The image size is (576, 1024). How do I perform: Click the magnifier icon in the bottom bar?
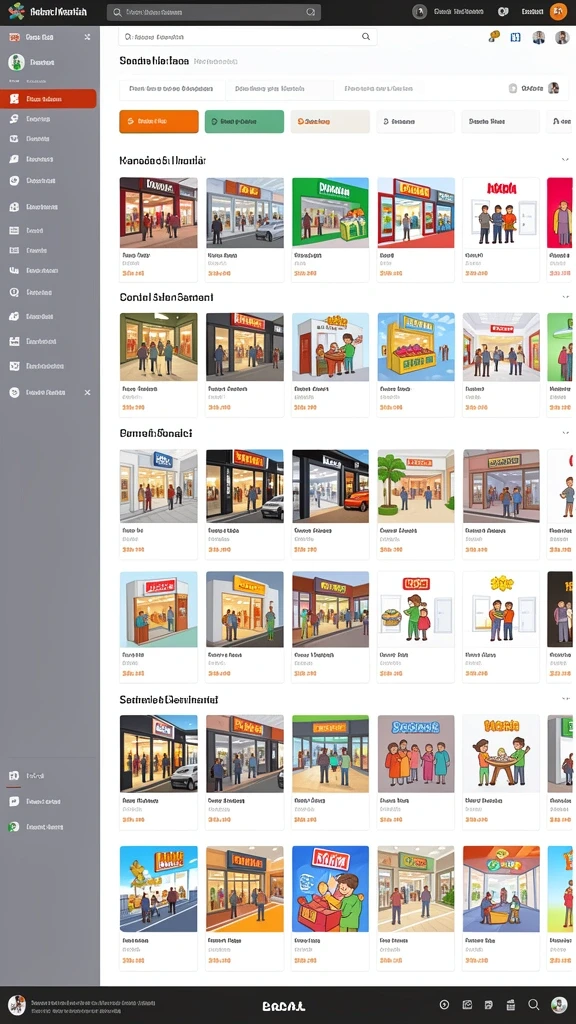point(534,1005)
